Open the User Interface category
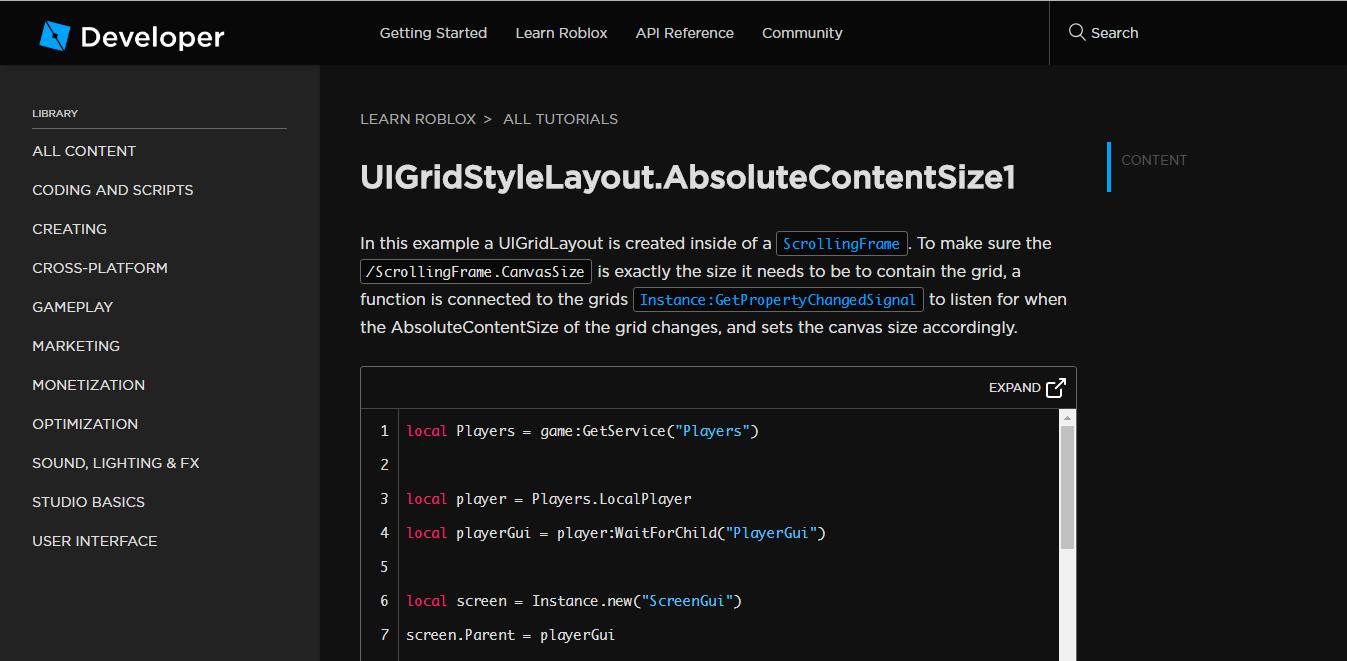 pos(95,541)
